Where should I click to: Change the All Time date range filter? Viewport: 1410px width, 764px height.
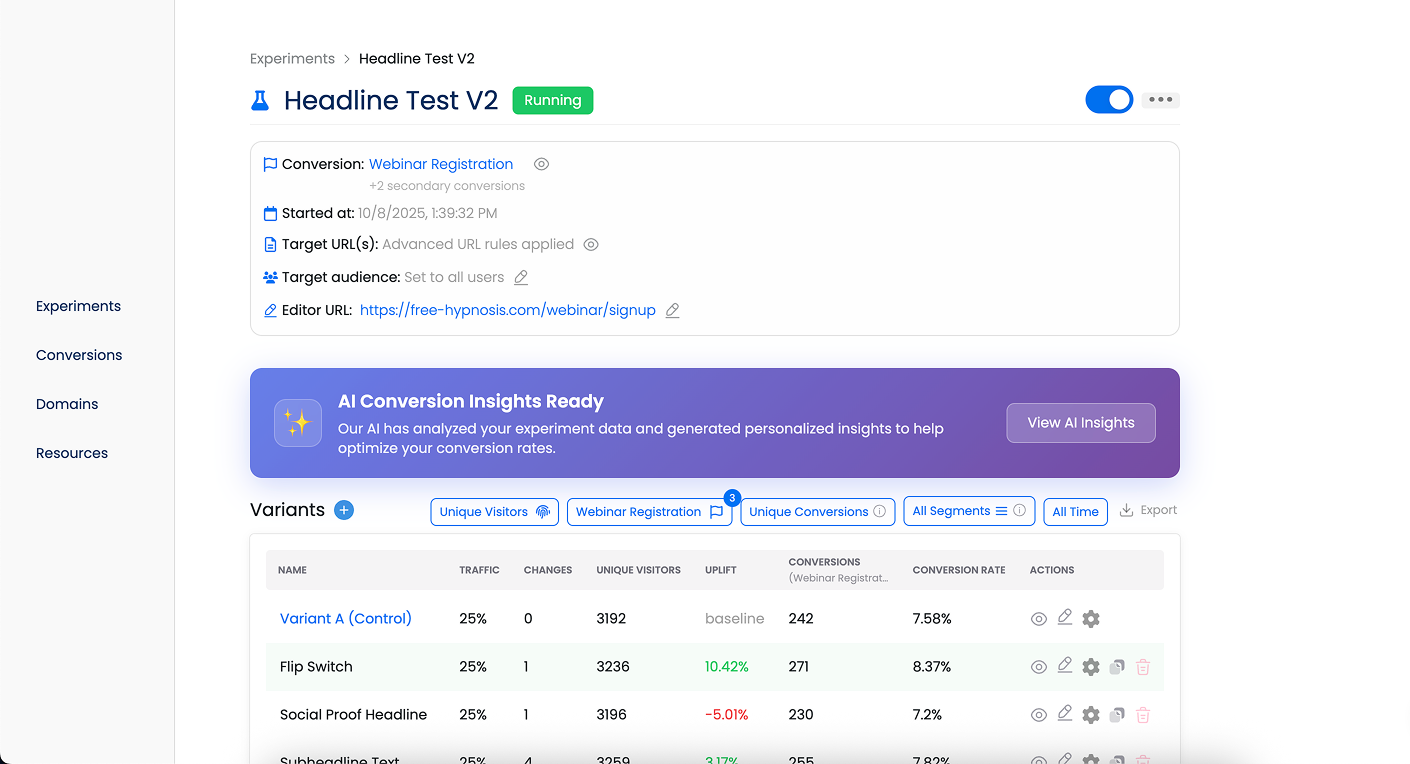[x=1075, y=511]
